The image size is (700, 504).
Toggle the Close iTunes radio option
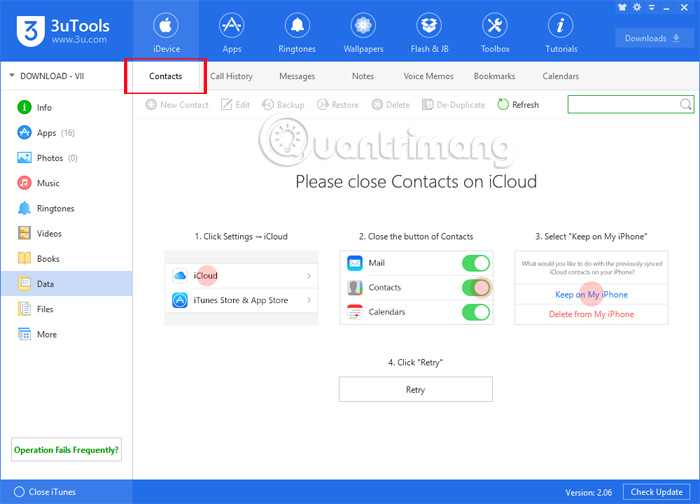click(x=19, y=492)
